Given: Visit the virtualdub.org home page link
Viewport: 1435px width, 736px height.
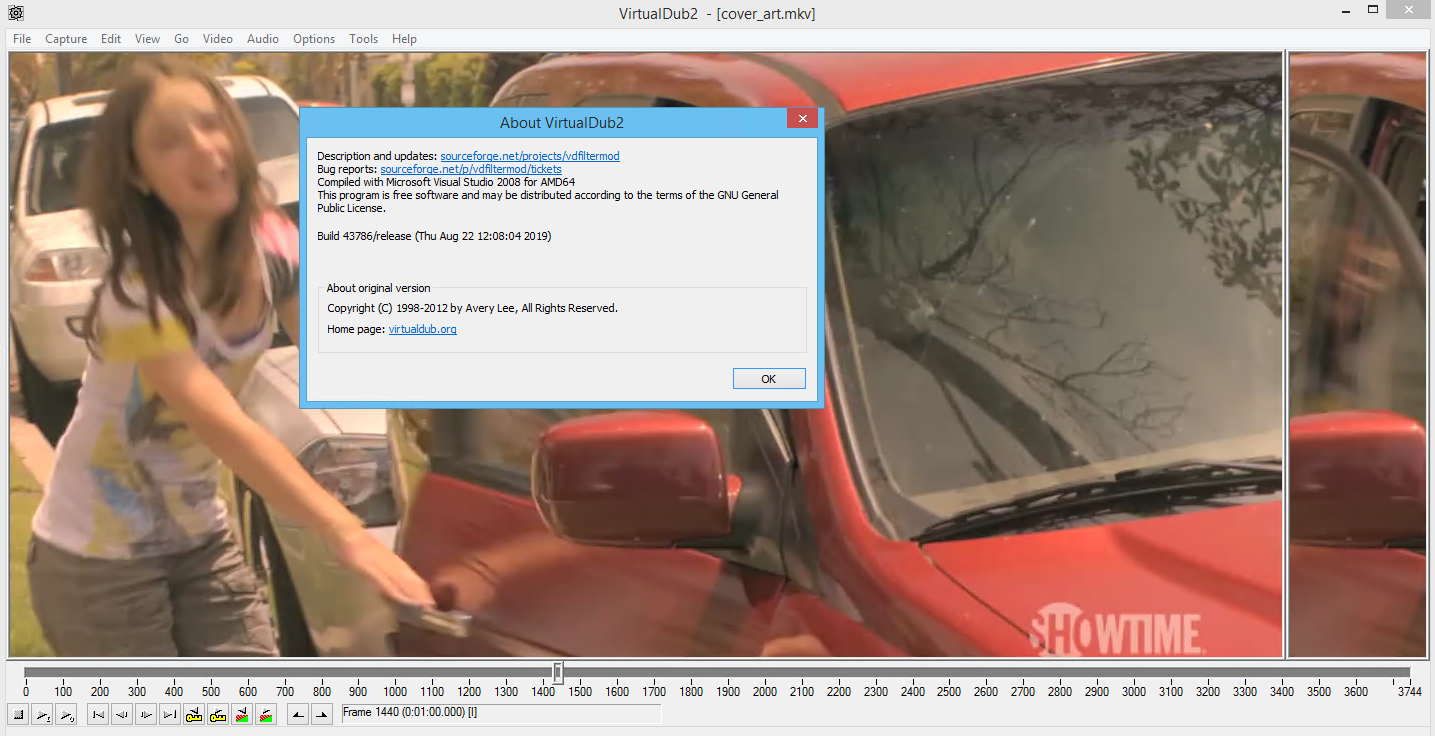Looking at the screenshot, I should [x=423, y=329].
